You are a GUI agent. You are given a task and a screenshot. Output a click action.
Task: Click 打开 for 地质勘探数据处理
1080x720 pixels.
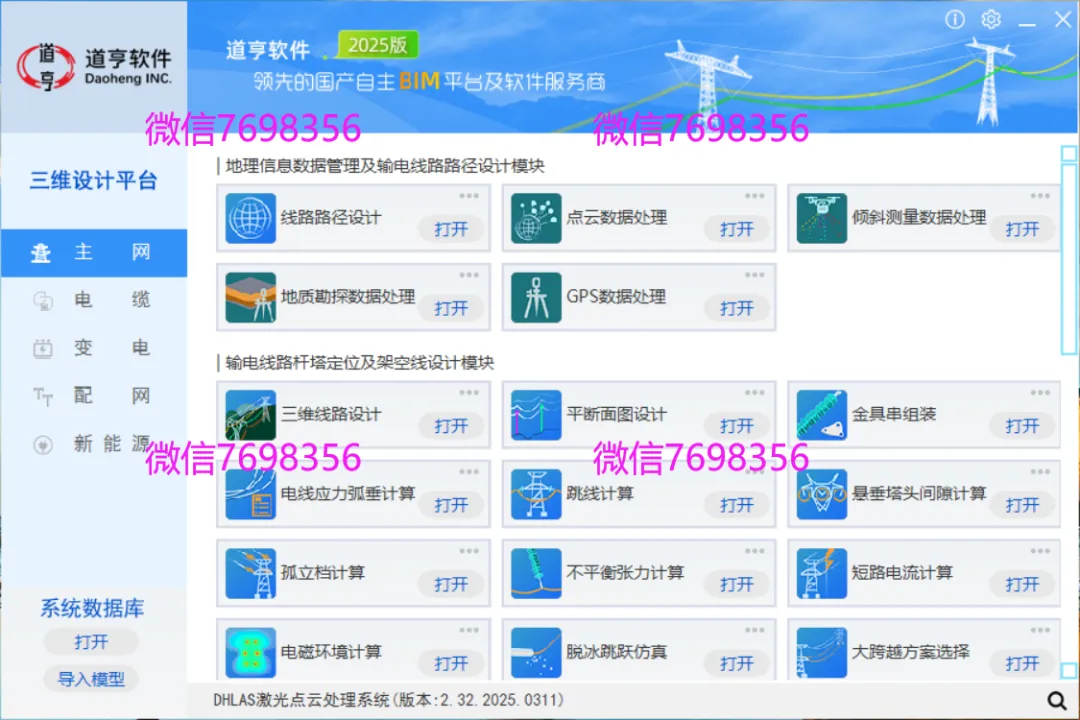pos(451,309)
